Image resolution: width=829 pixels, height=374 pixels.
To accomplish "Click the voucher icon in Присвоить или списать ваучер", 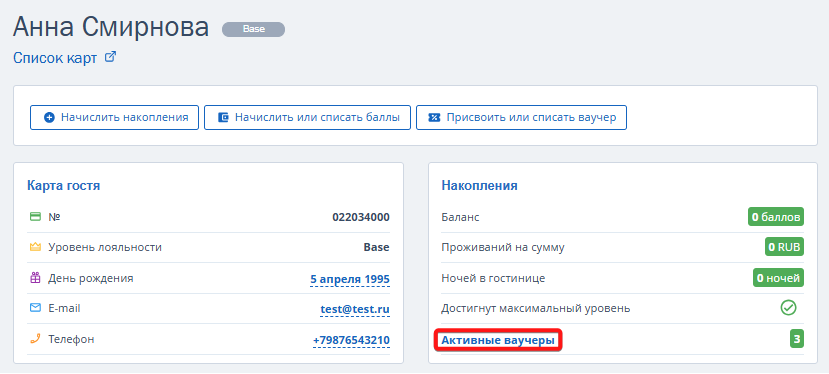I will point(434,117).
